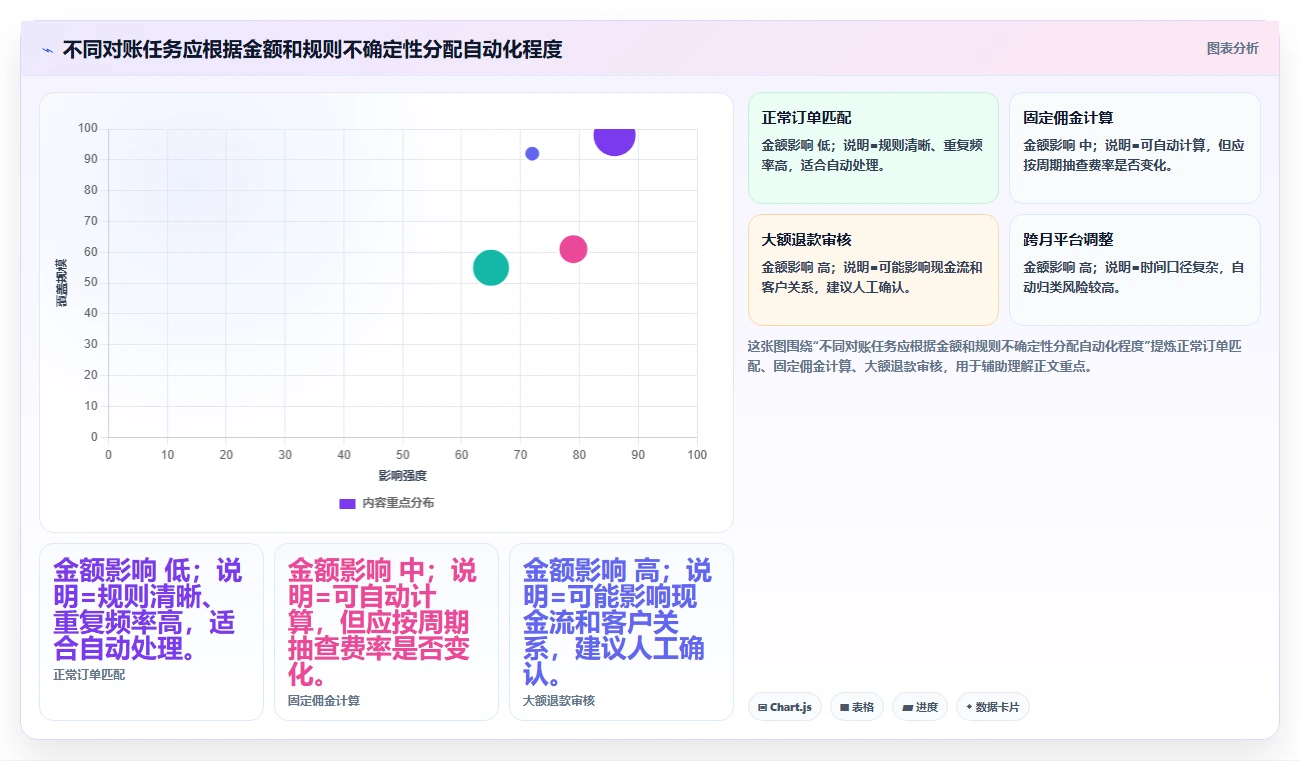Click the 图表分析 label
The height and width of the screenshot is (761, 1300).
1232,48
